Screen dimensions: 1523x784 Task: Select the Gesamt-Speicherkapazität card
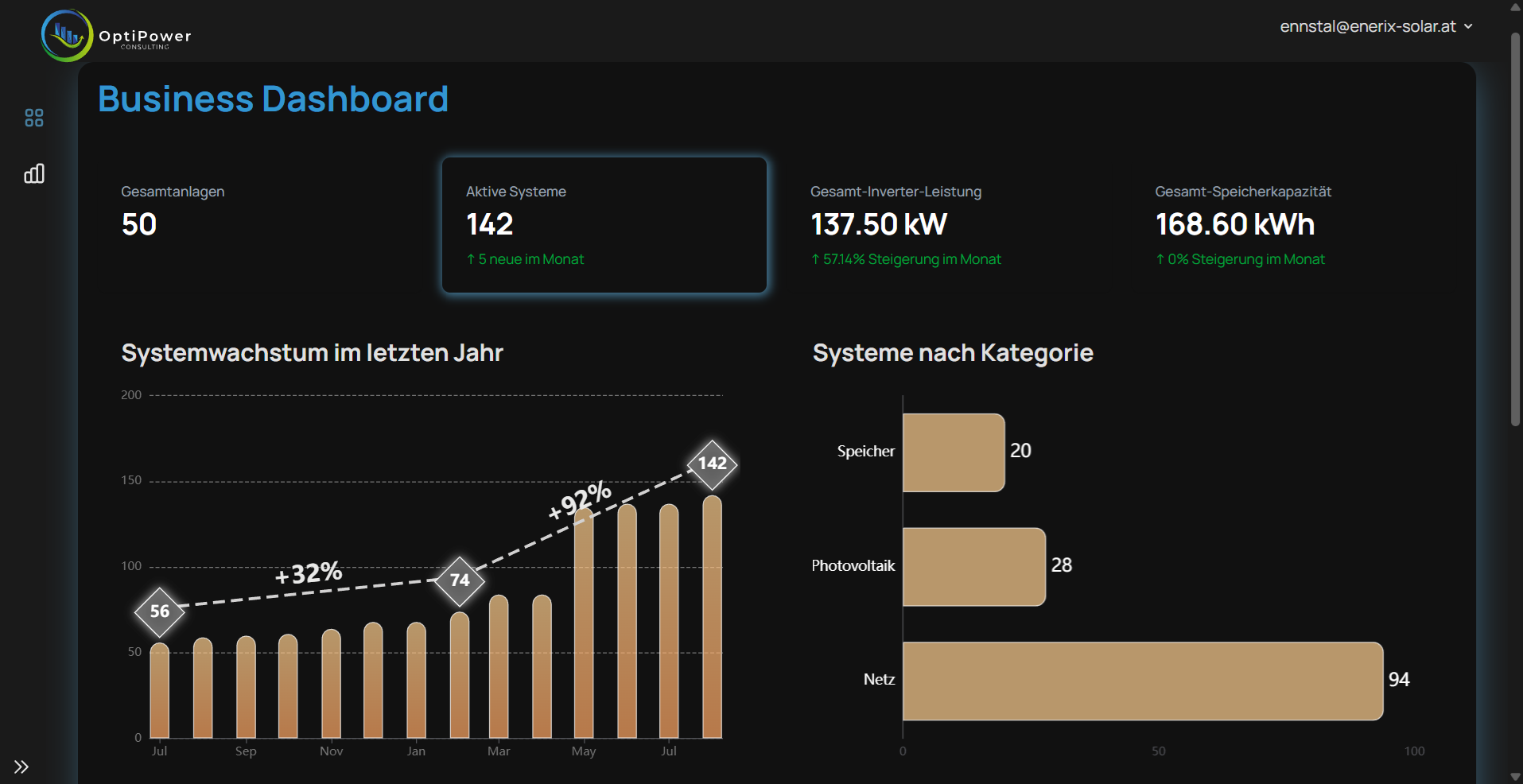[x=1294, y=225]
